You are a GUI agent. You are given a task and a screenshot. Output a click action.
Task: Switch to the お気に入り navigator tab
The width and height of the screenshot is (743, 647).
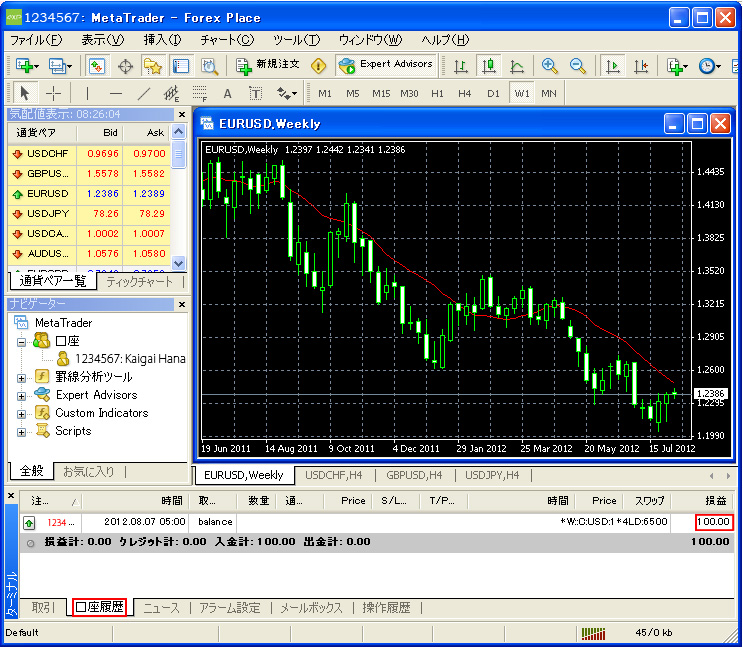tap(89, 471)
